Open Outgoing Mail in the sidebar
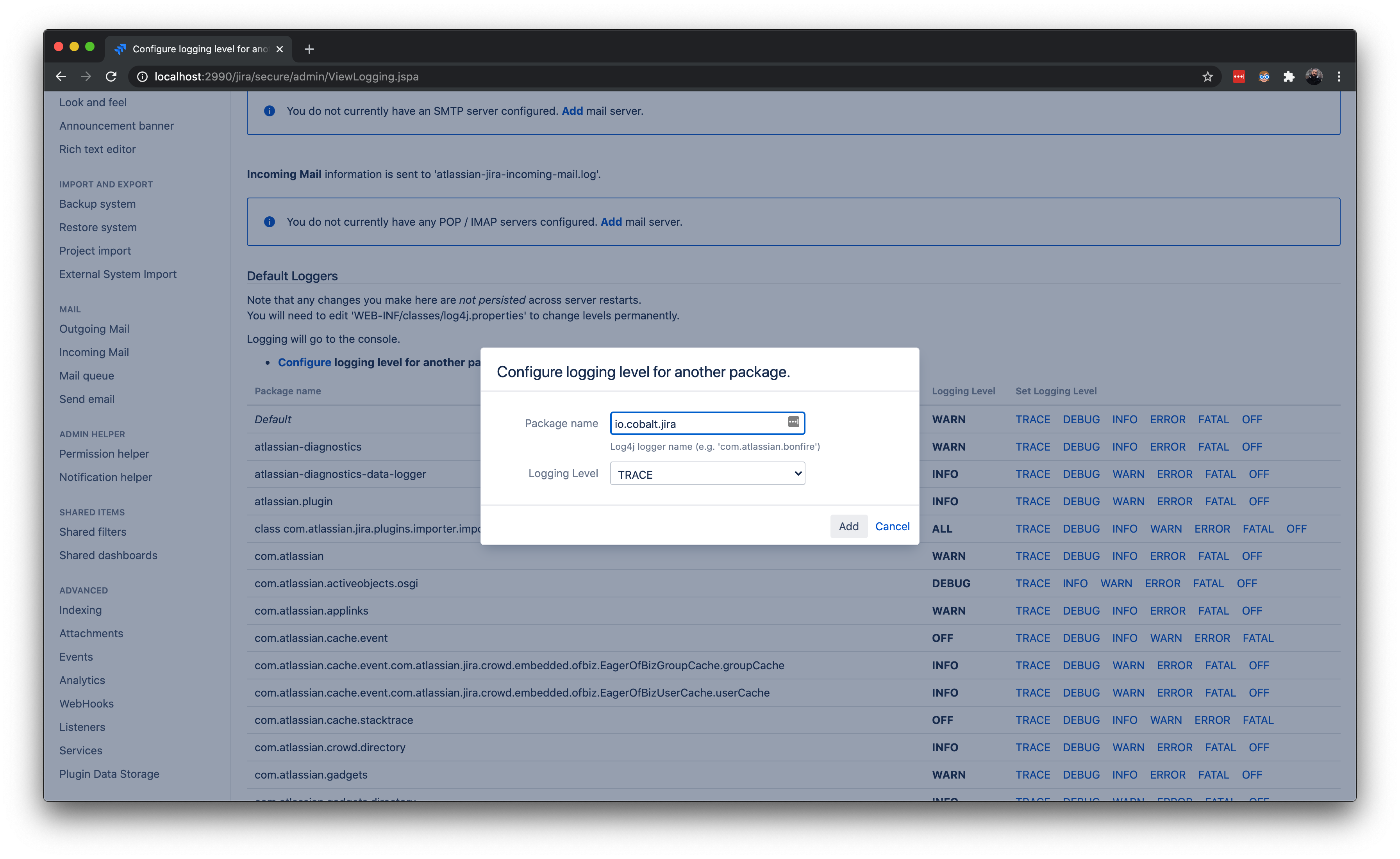 click(94, 329)
